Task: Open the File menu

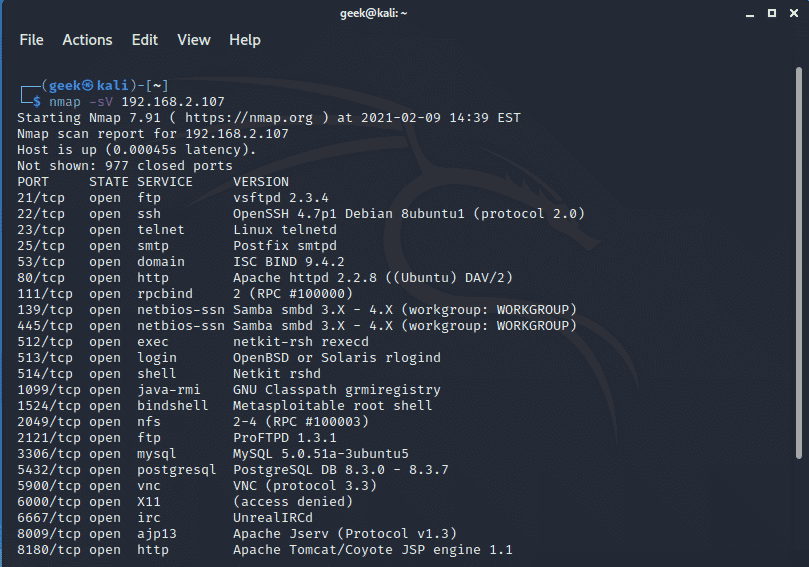Action: coord(31,40)
